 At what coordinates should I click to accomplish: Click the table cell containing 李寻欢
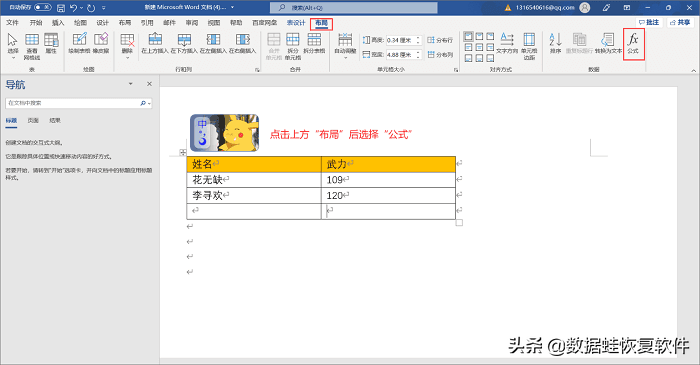click(x=254, y=195)
